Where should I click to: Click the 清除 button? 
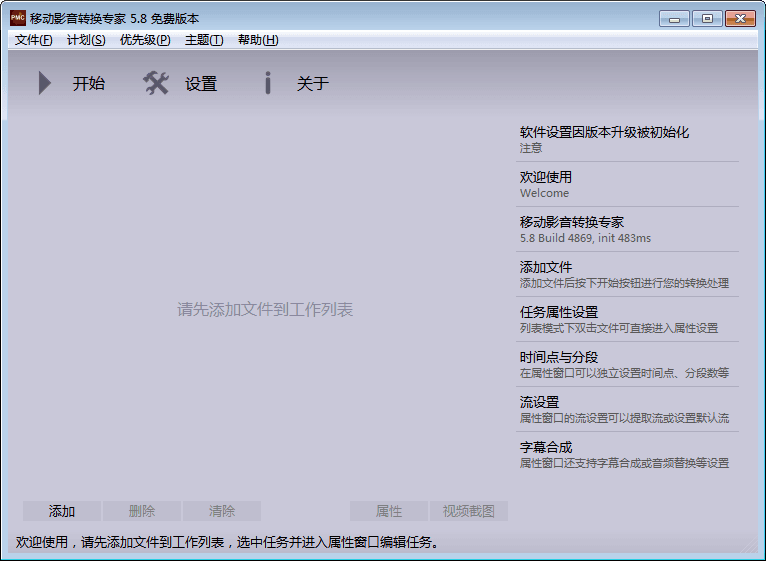click(x=222, y=511)
